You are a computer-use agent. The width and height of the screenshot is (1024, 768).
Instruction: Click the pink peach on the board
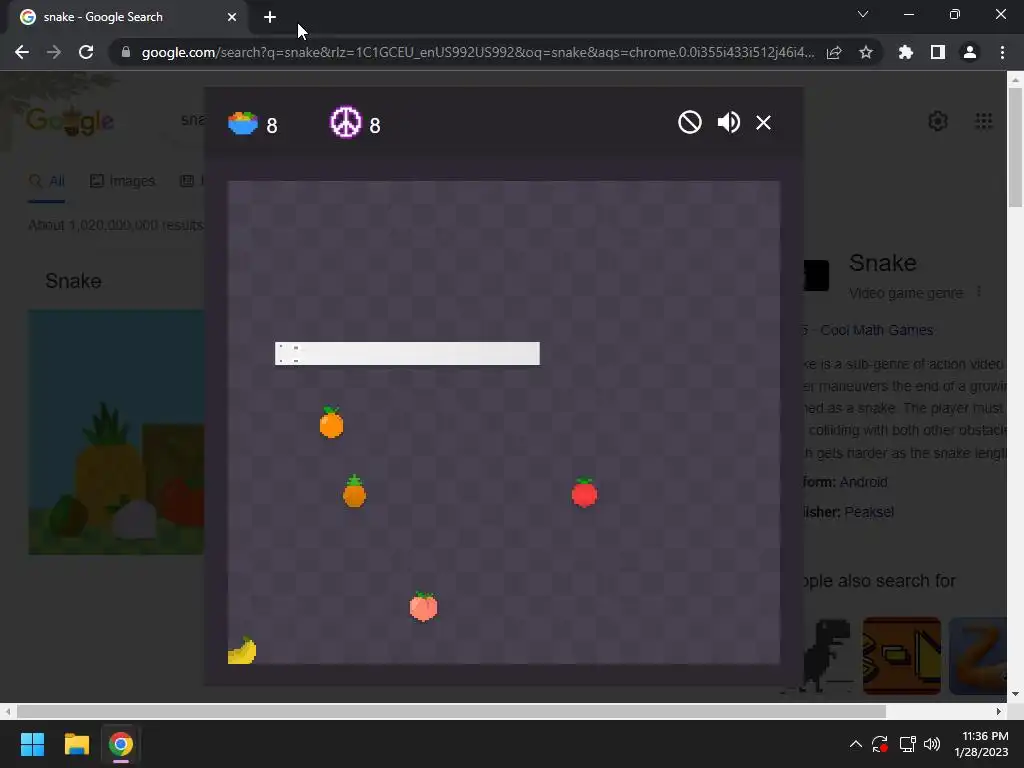click(423, 607)
